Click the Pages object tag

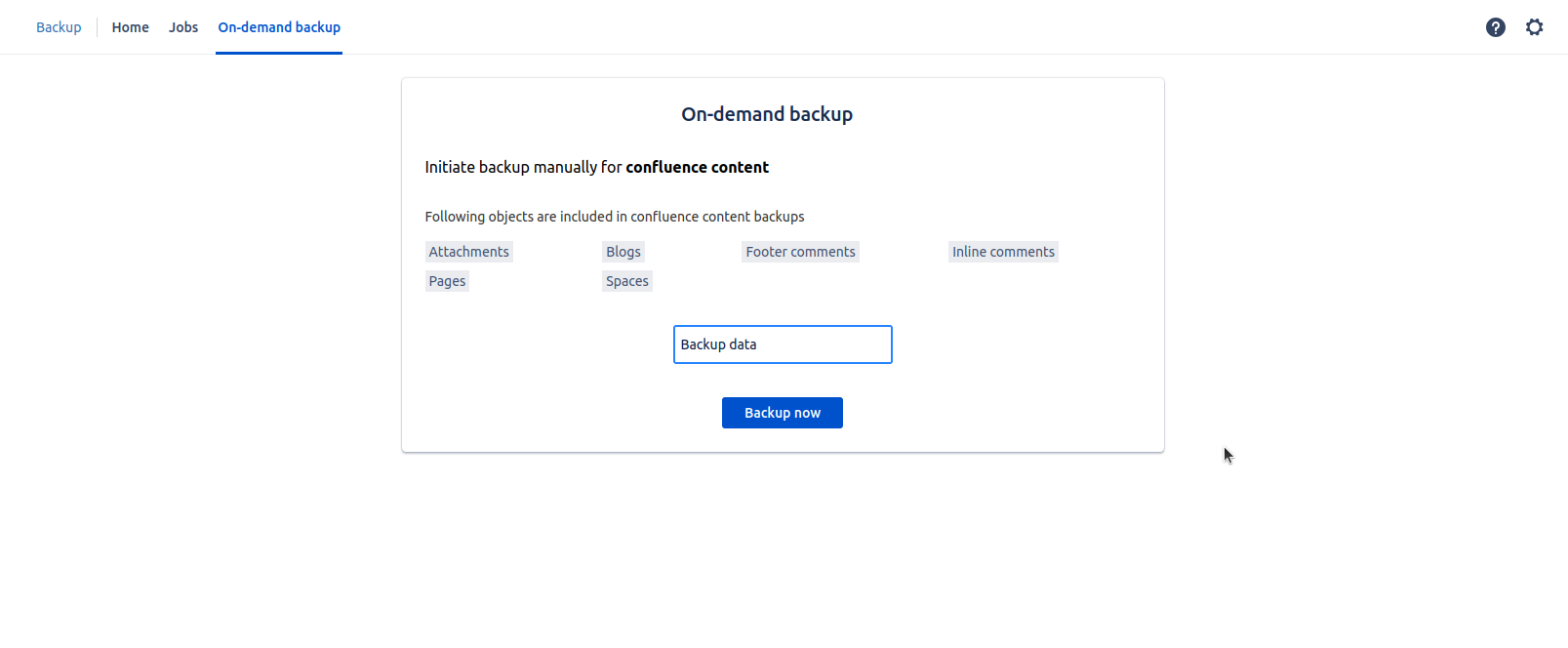pyautogui.click(x=447, y=281)
